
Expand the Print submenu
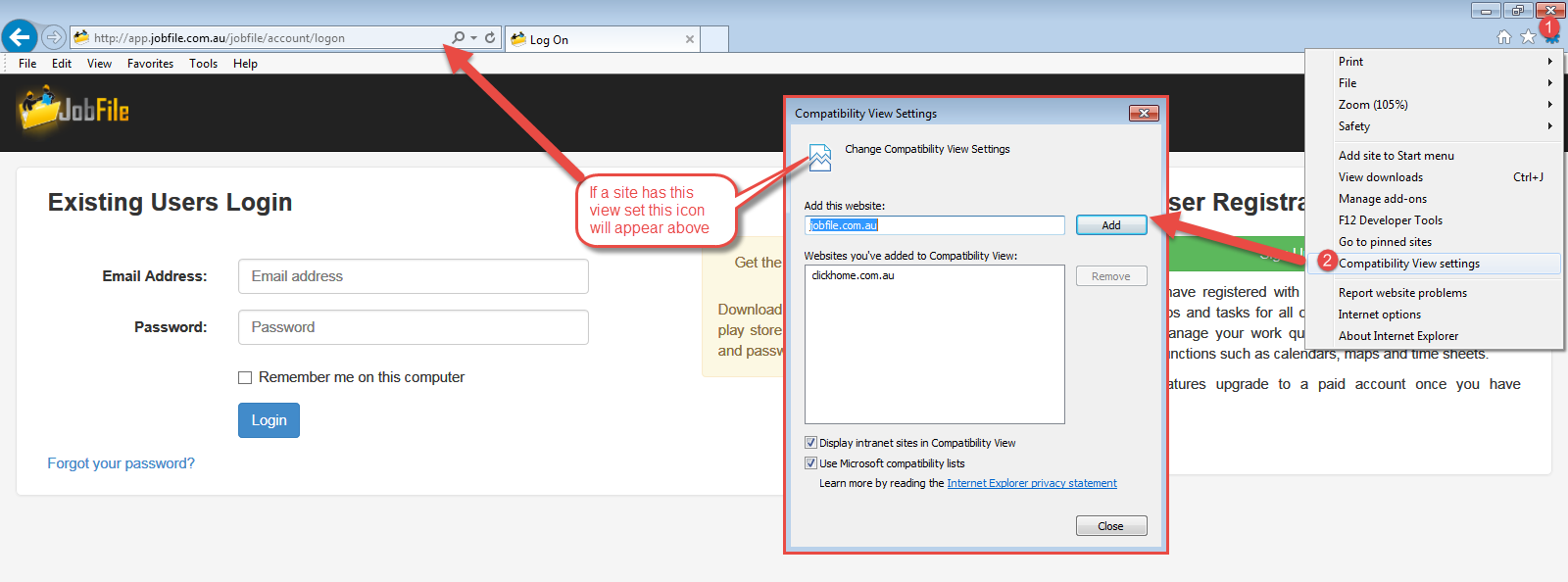coord(1435,62)
